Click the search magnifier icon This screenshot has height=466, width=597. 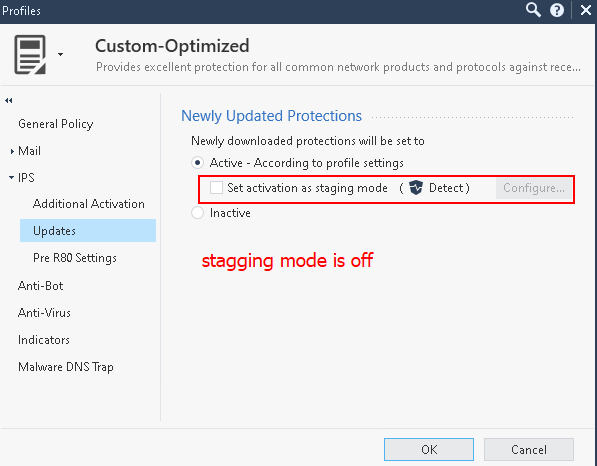point(533,10)
